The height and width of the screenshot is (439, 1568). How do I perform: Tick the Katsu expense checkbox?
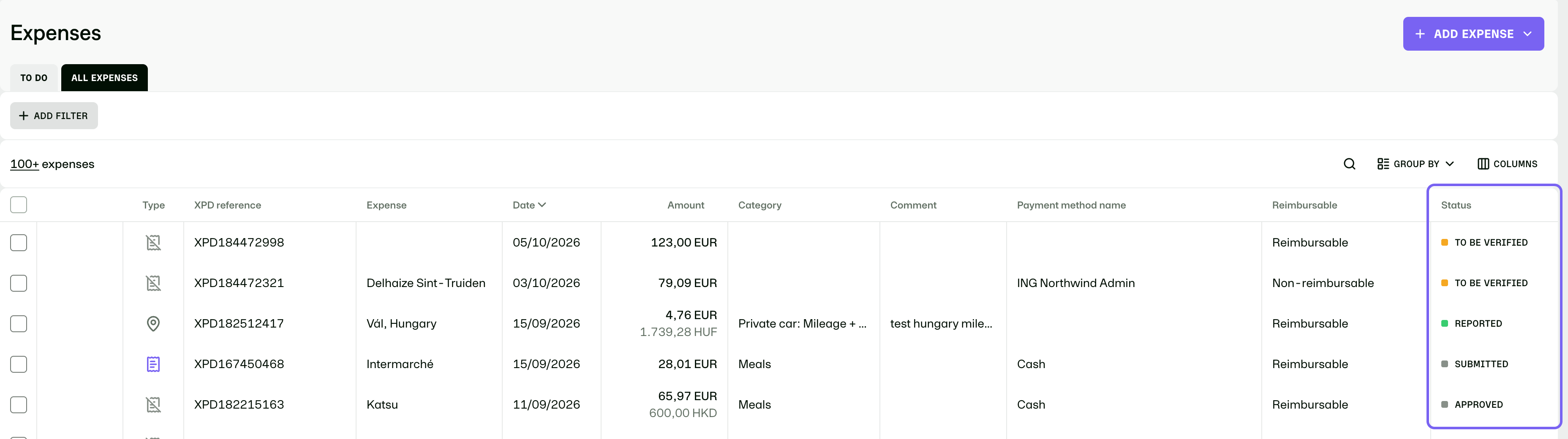tap(19, 405)
